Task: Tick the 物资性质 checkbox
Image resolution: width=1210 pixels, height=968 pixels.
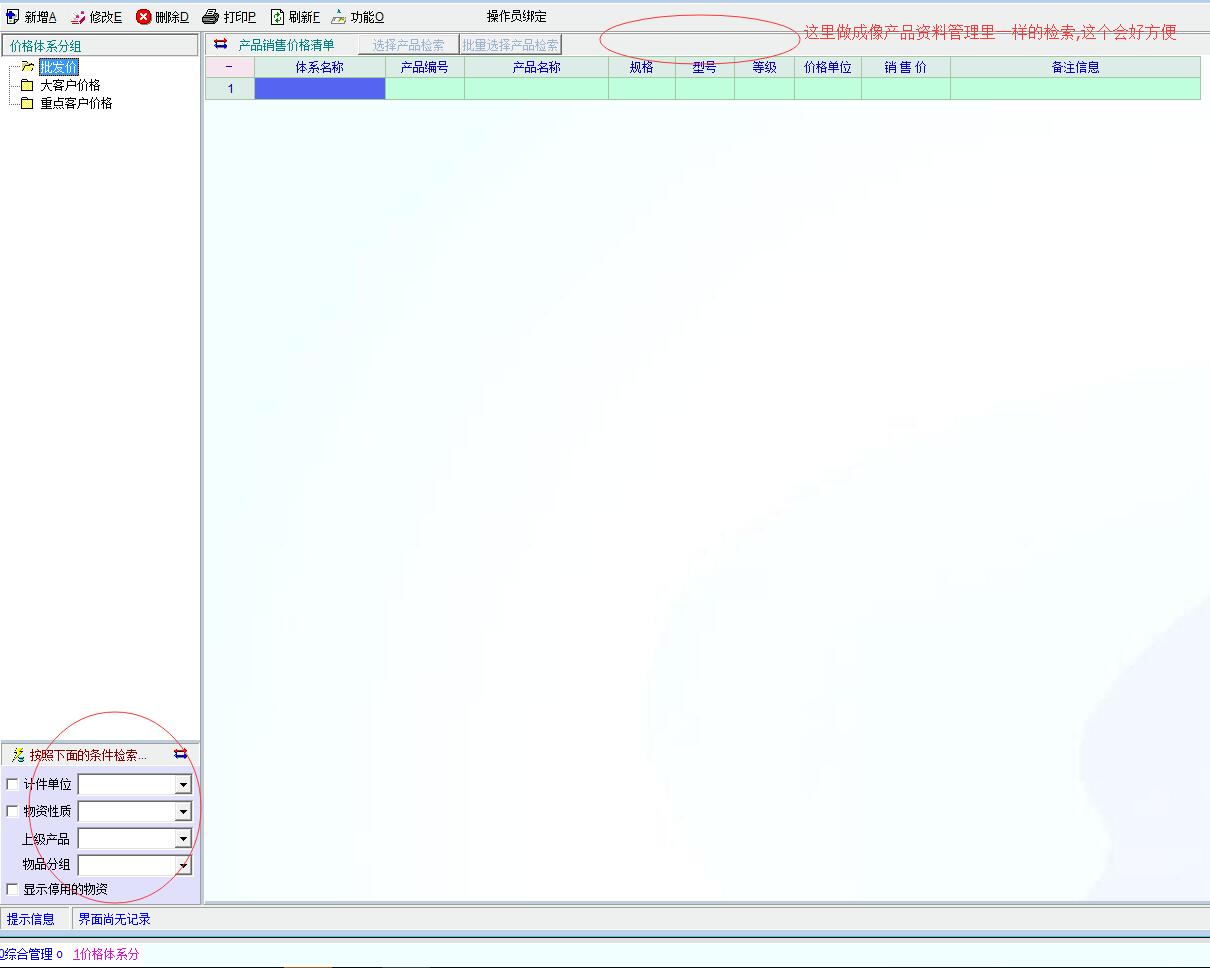Action: pos(13,811)
